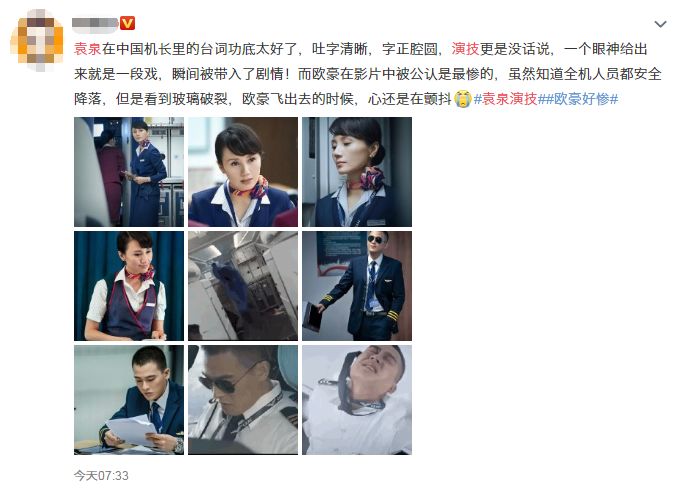The width and height of the screenshot is (678, 499).
Task: Open first thumbnail of standing flight attendant
Action: pos(129,172)
